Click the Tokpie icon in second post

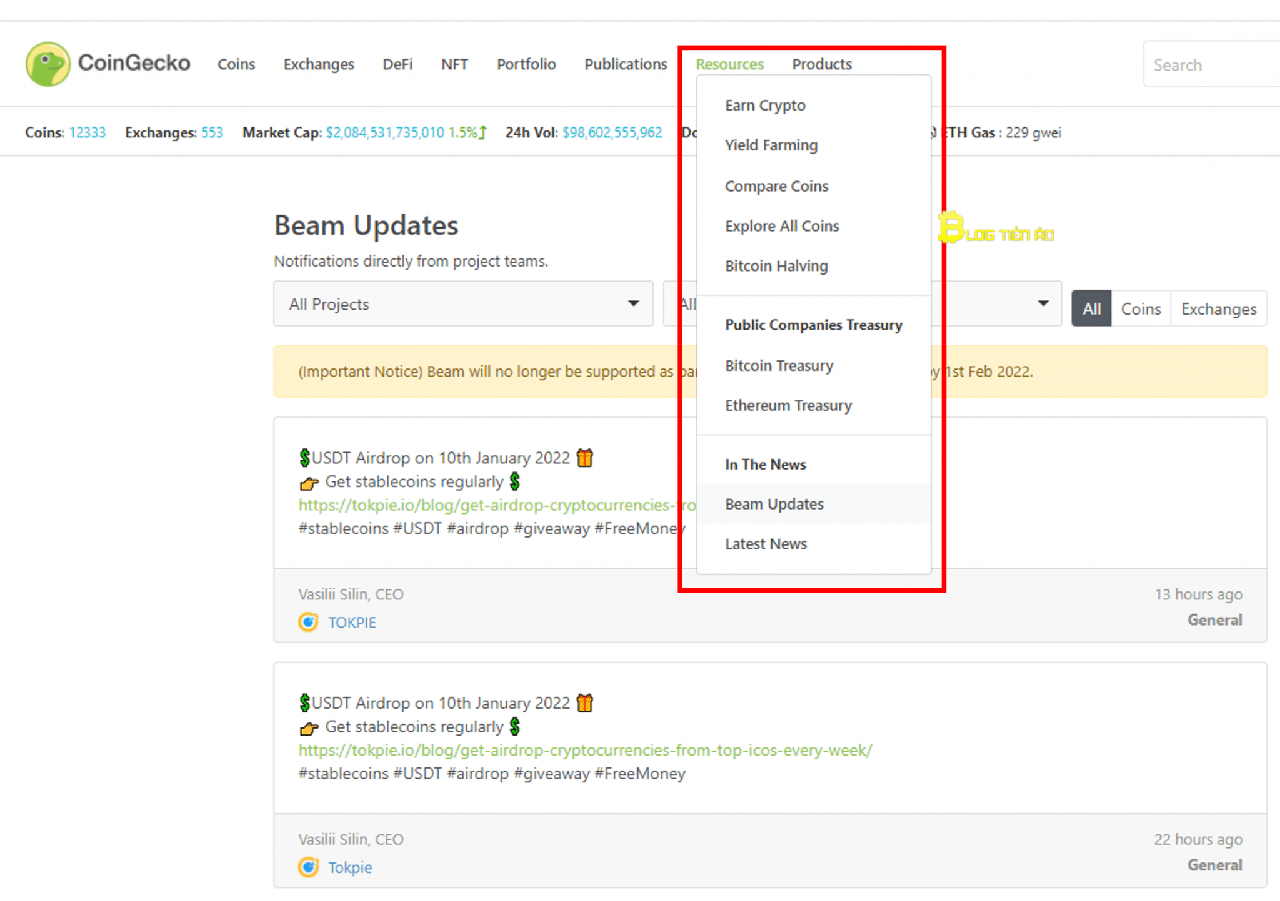[309, 867]
